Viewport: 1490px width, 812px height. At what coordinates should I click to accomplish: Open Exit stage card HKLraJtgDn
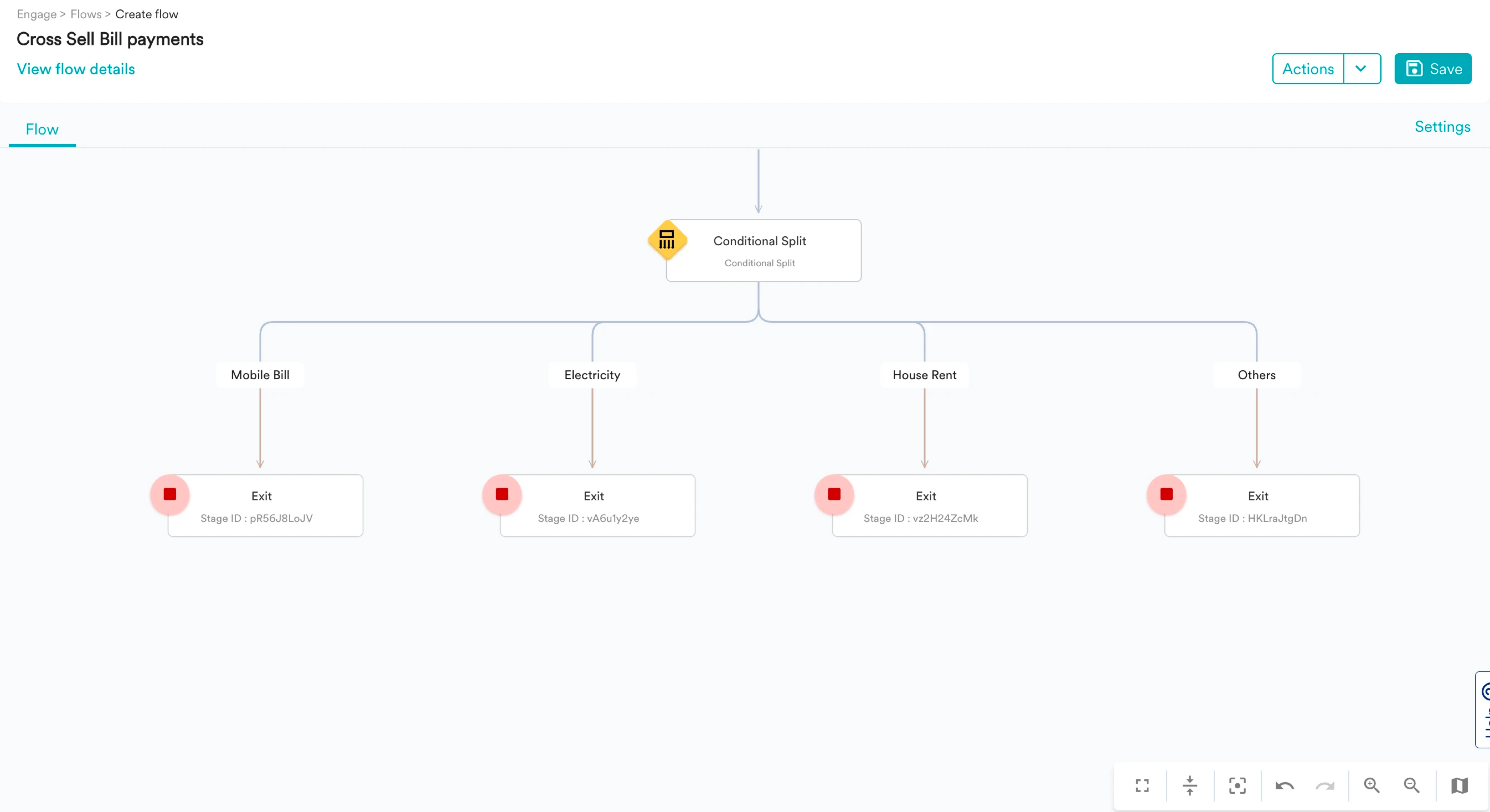tap(1262, 505)
